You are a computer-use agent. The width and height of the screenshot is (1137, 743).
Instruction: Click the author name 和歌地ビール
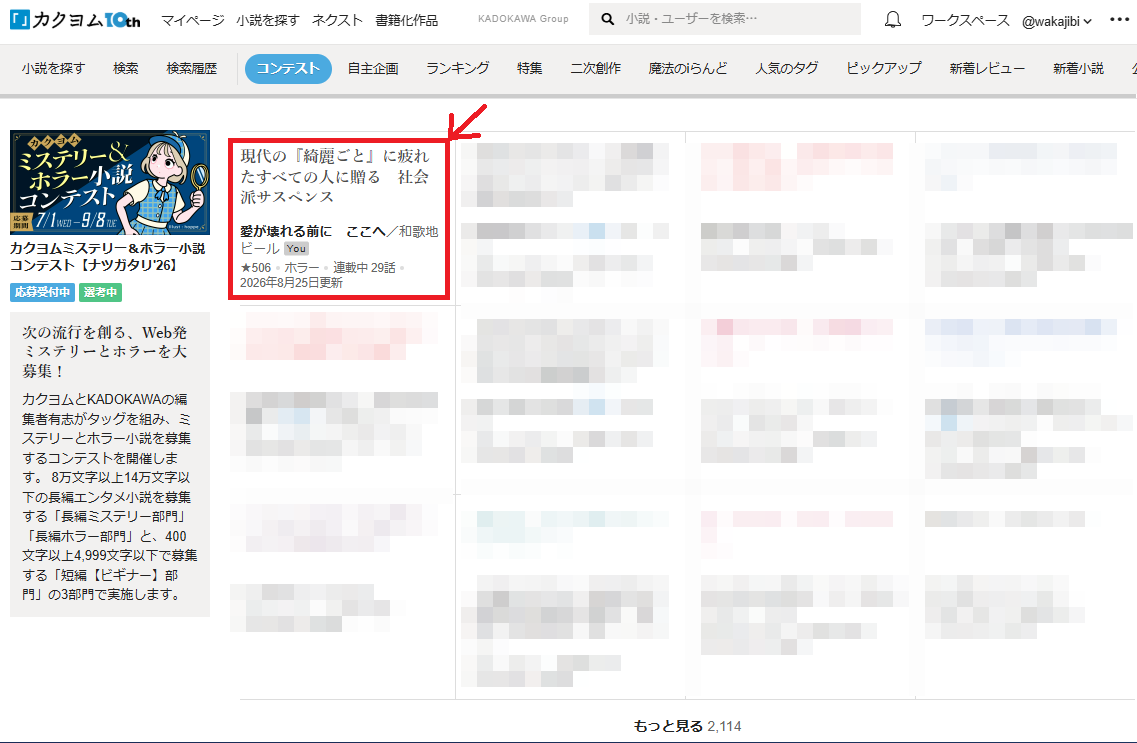339,240
